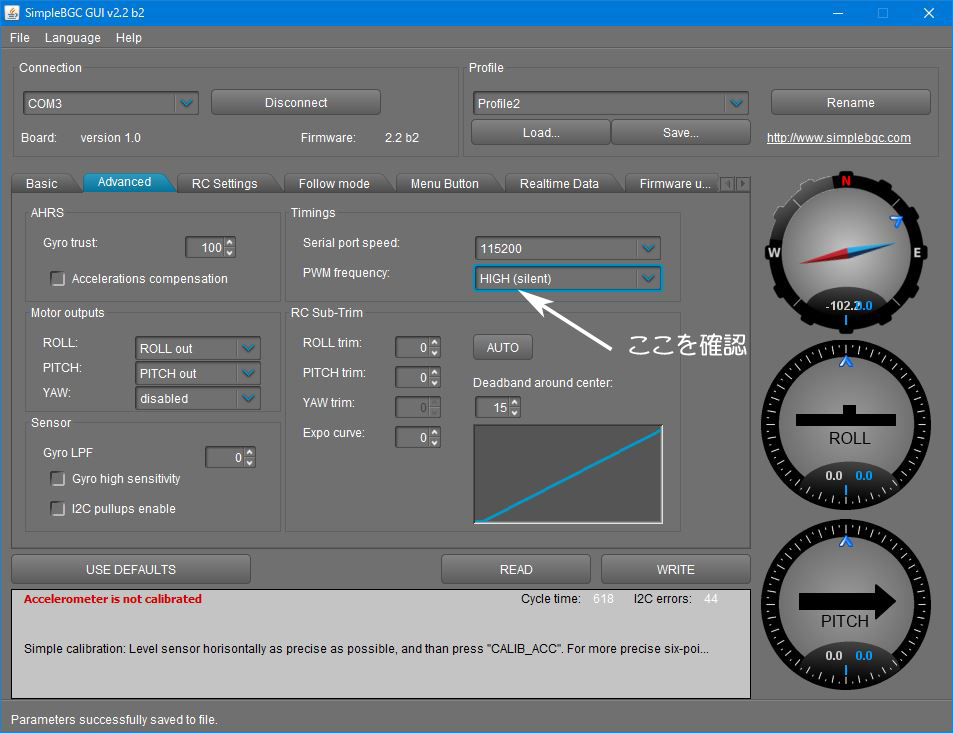Select the Advanced tab
Image resolution: width=953 pixels, height=733 pixels.
tap(125, 182)
